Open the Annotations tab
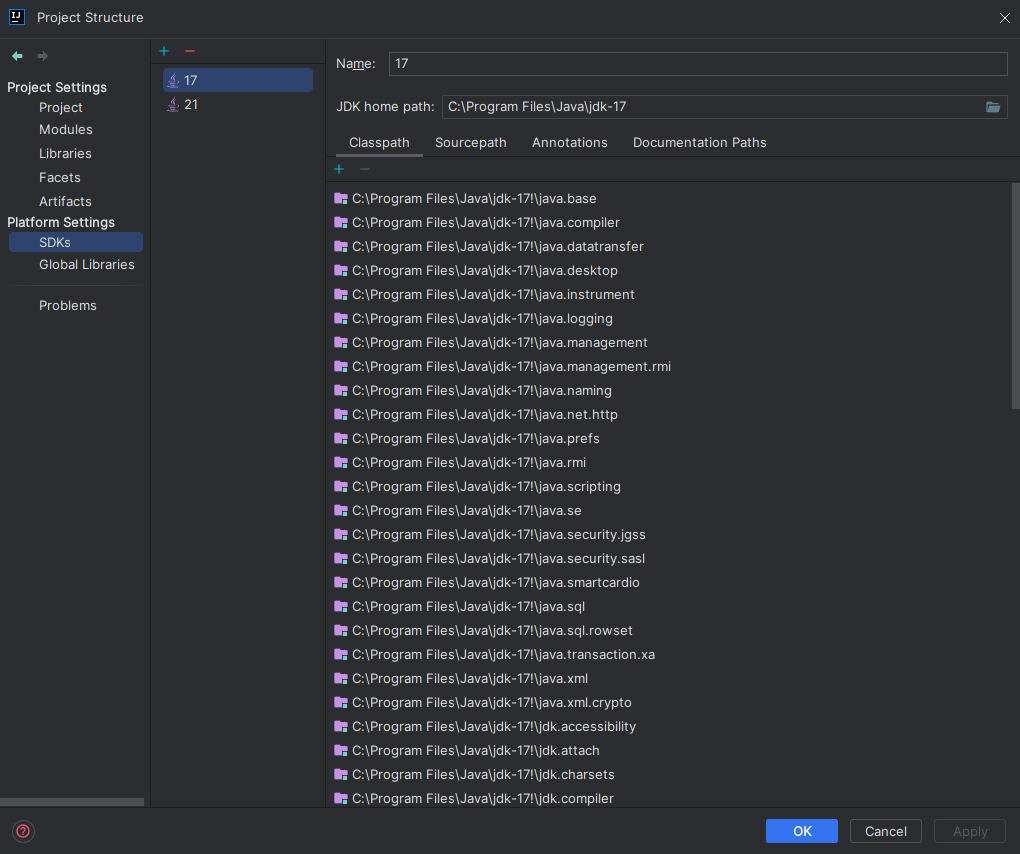This screenshot has width=1020, height=854. [569, 142]
